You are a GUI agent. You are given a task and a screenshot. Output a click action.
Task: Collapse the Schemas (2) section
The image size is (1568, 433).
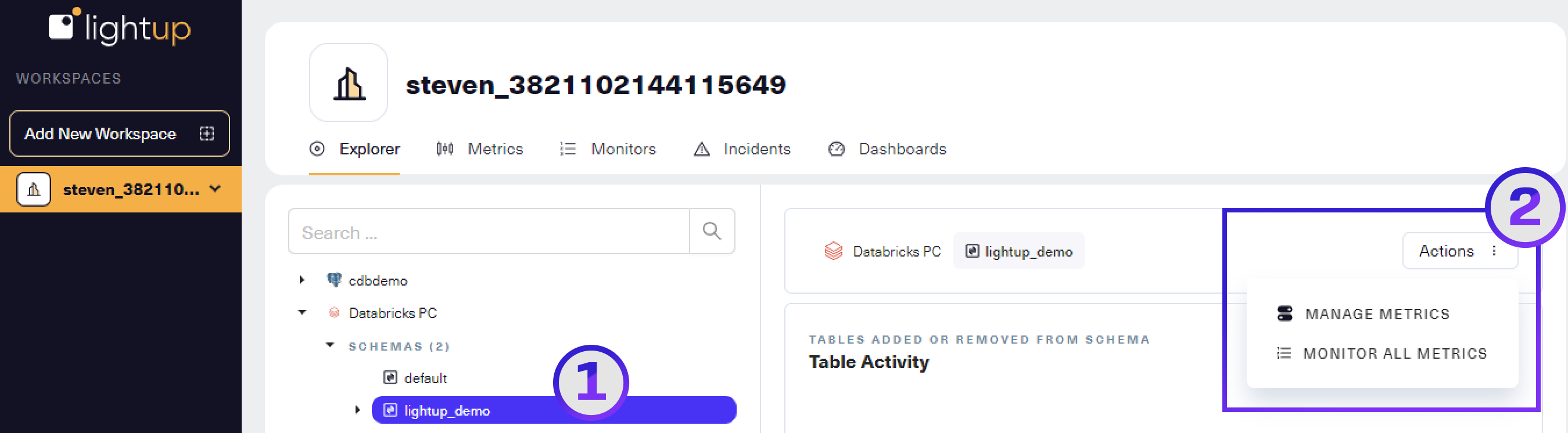[x=330, y=345]
